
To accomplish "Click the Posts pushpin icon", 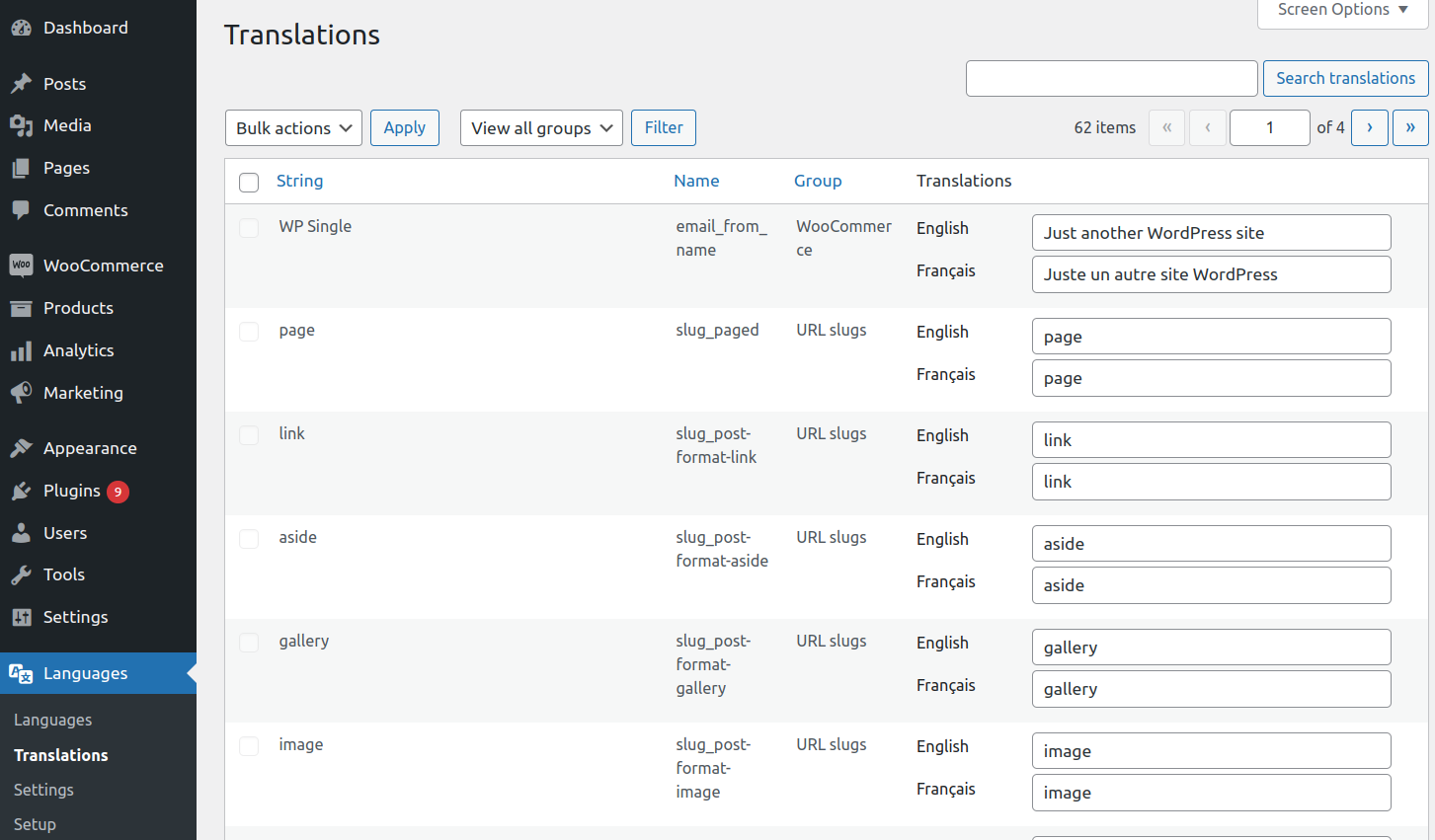I will (x=21, y=84).
